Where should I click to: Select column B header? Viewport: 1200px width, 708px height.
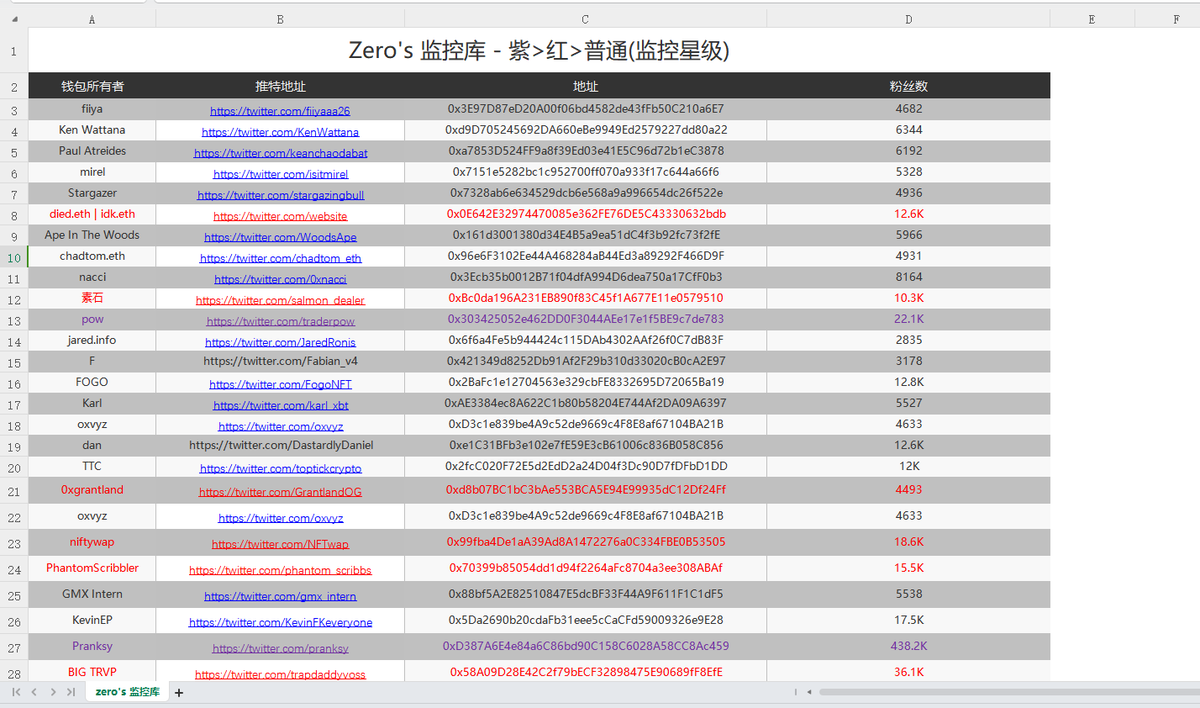[x=280, y=19]
